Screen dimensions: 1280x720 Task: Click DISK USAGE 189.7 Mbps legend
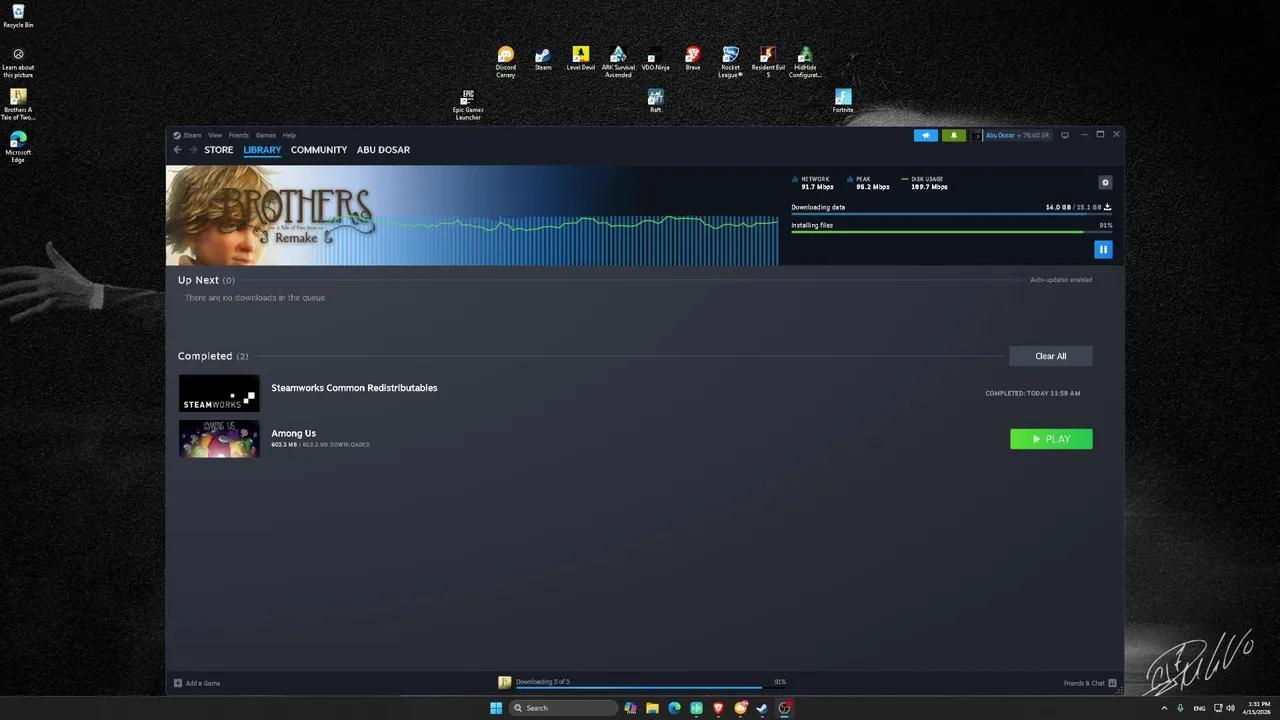pyautogui.click(x=925, y=183)
